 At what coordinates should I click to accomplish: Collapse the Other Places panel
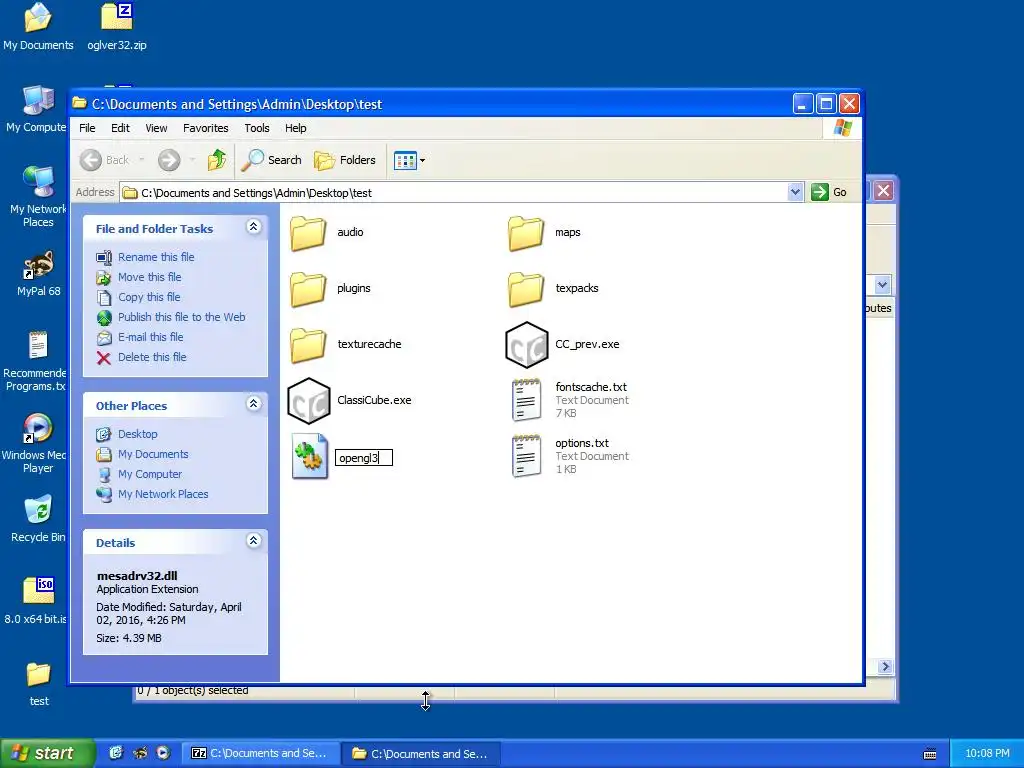click(x=253, y=404)
